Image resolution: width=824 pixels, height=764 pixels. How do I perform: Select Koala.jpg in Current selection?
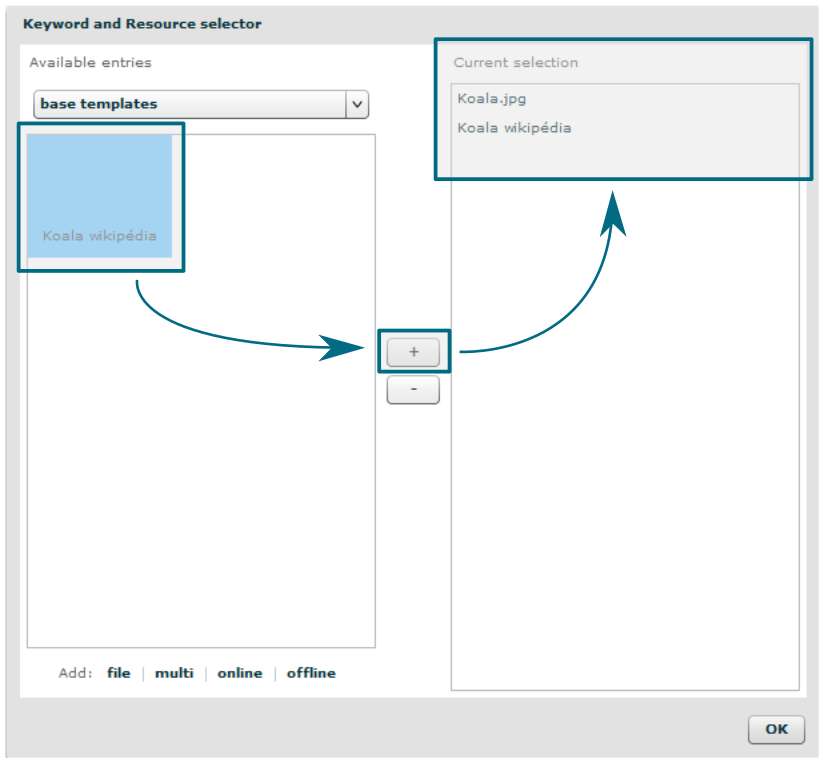pos(491,98)
